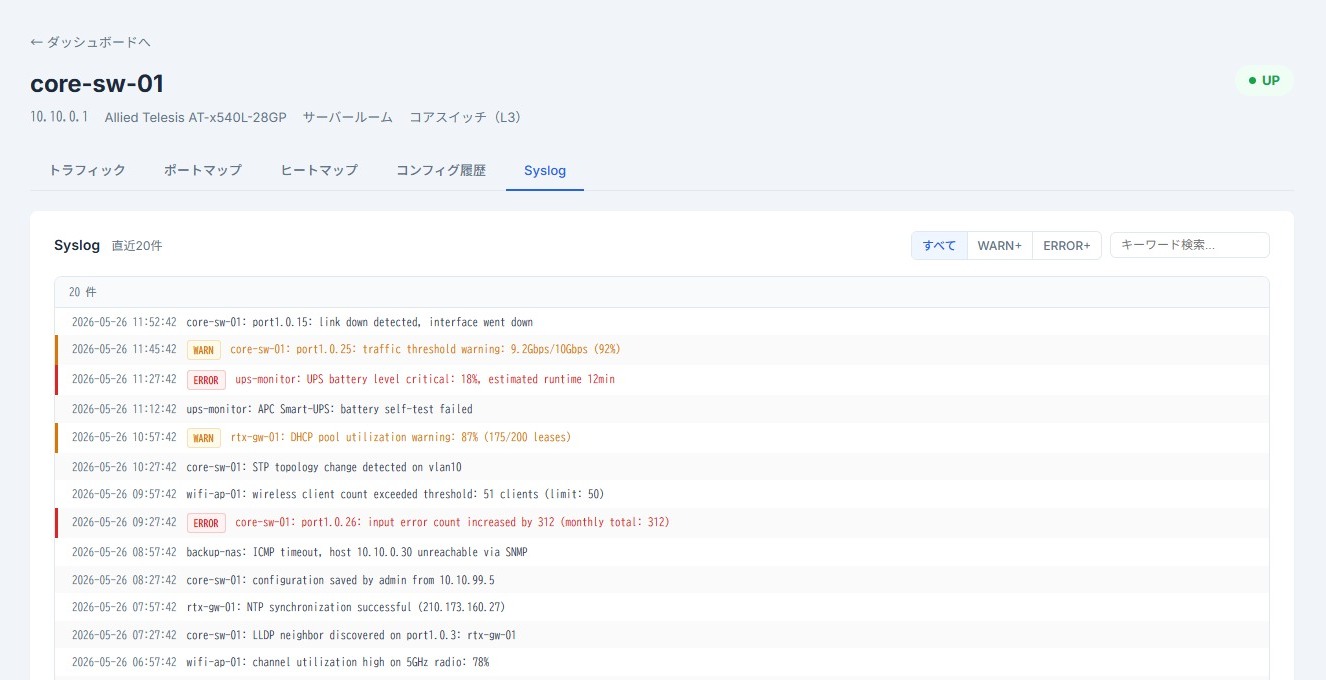1326x680 pixels.
Task: Click WARN badge on DHCP pool row
Action: [204, 438]
